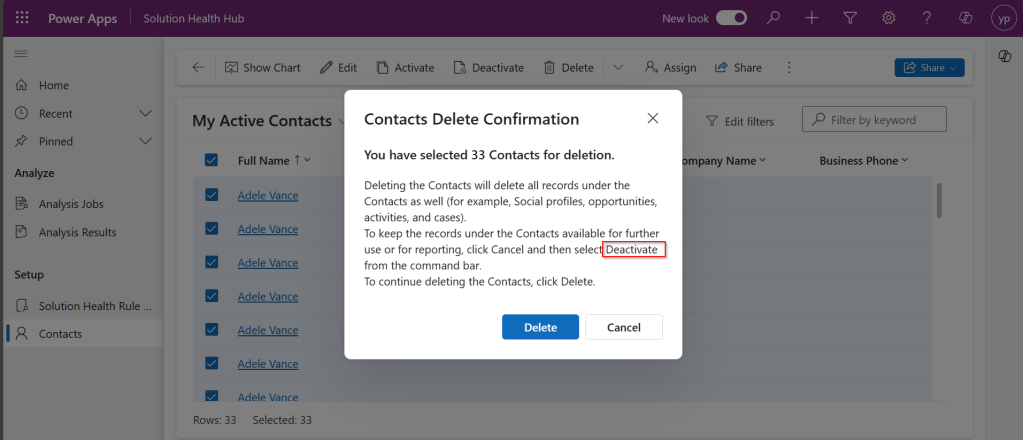Confirm deletion with the Delete button
This screenshot has height=440, width=1023.
click(x=540, y=327)
